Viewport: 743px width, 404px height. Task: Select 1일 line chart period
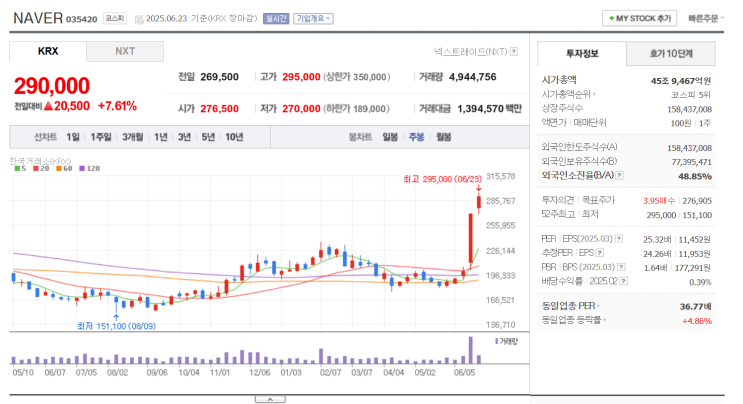click(72, 137)
